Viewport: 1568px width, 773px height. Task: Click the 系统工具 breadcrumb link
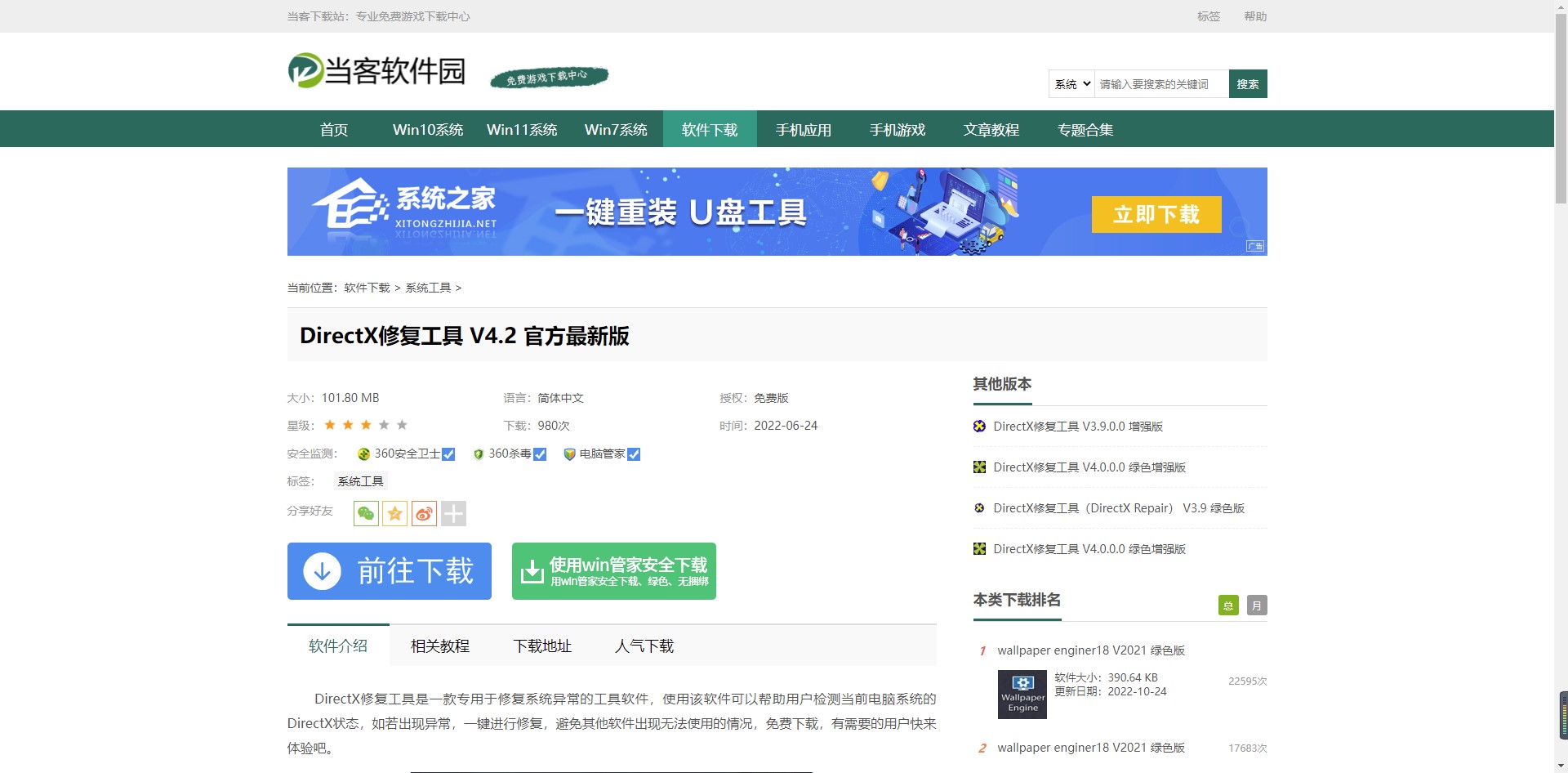(x=428, y=288)
